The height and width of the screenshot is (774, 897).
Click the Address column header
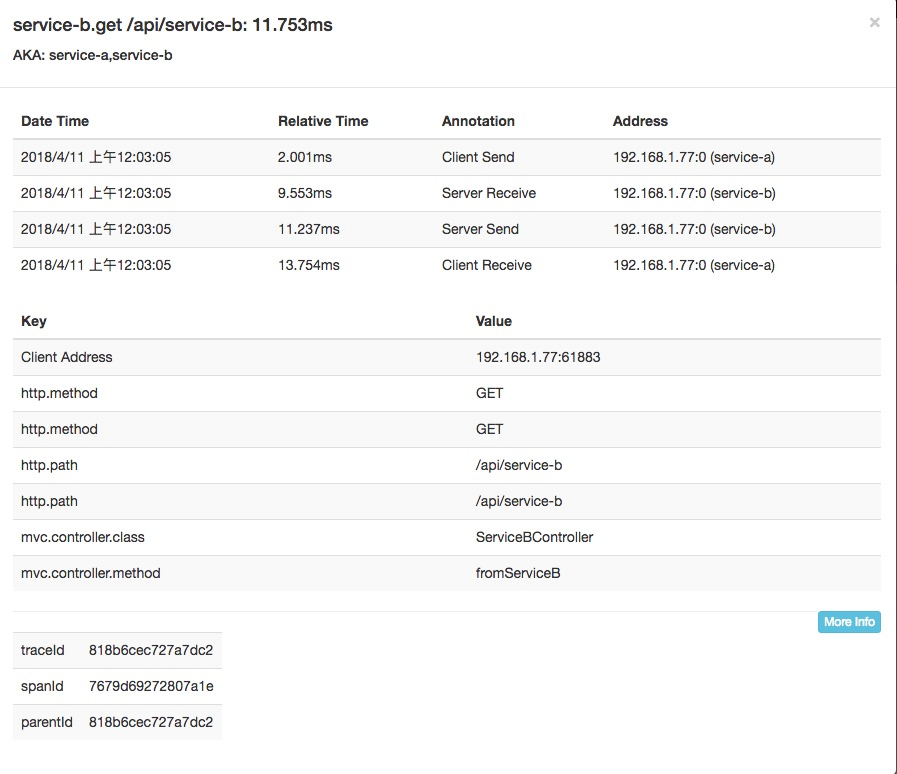point(640,121)
